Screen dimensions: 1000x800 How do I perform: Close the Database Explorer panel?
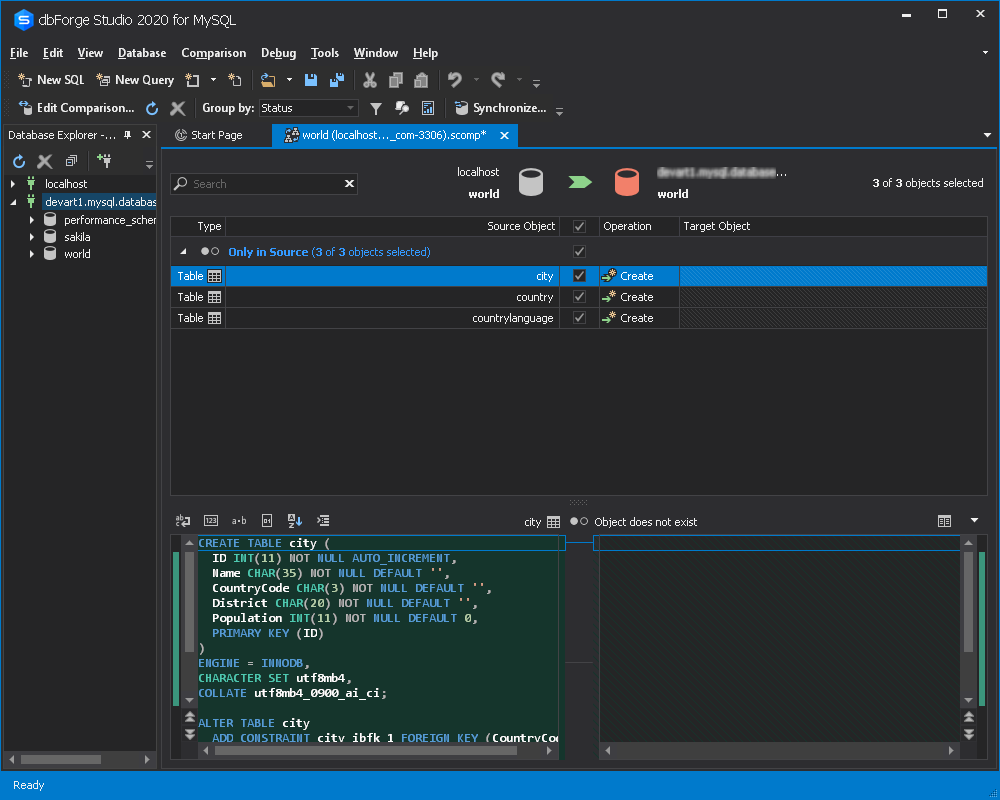coord(146,135)
